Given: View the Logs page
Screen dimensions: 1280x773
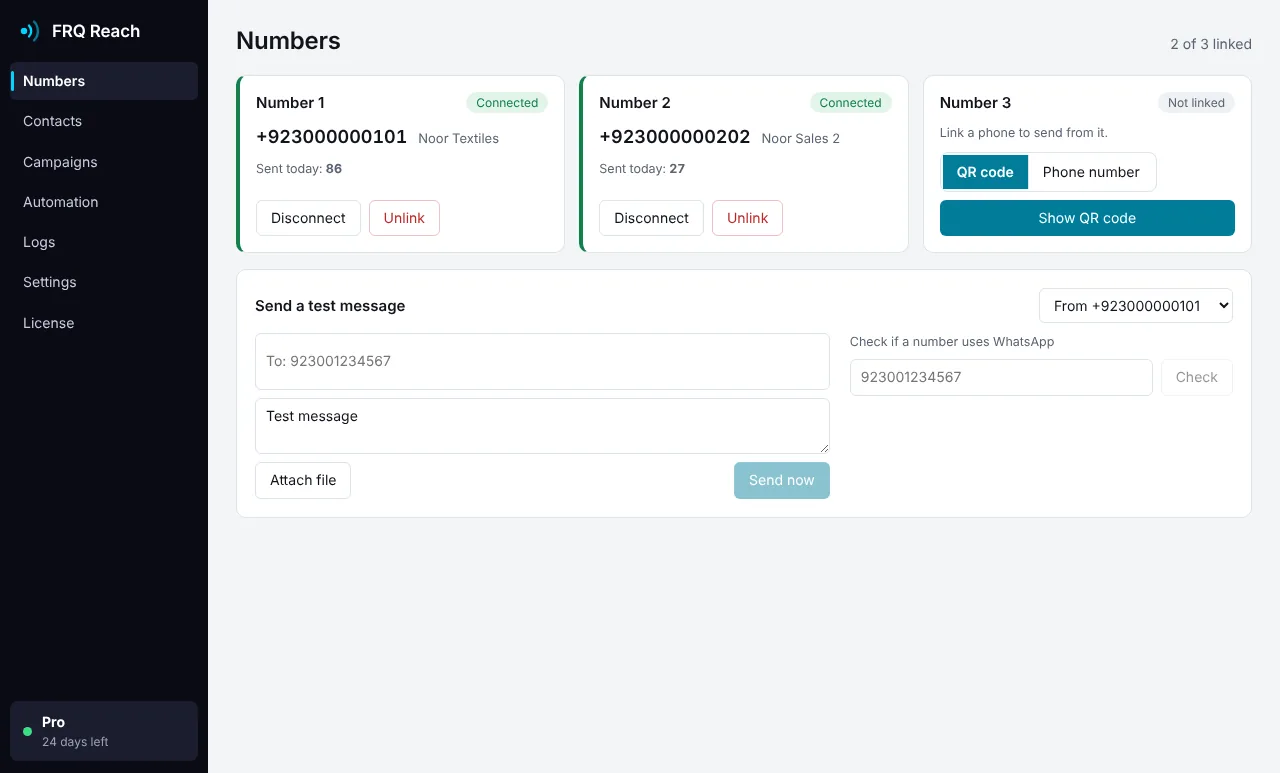Looking at the screenshot, I should tap(104, 242).
